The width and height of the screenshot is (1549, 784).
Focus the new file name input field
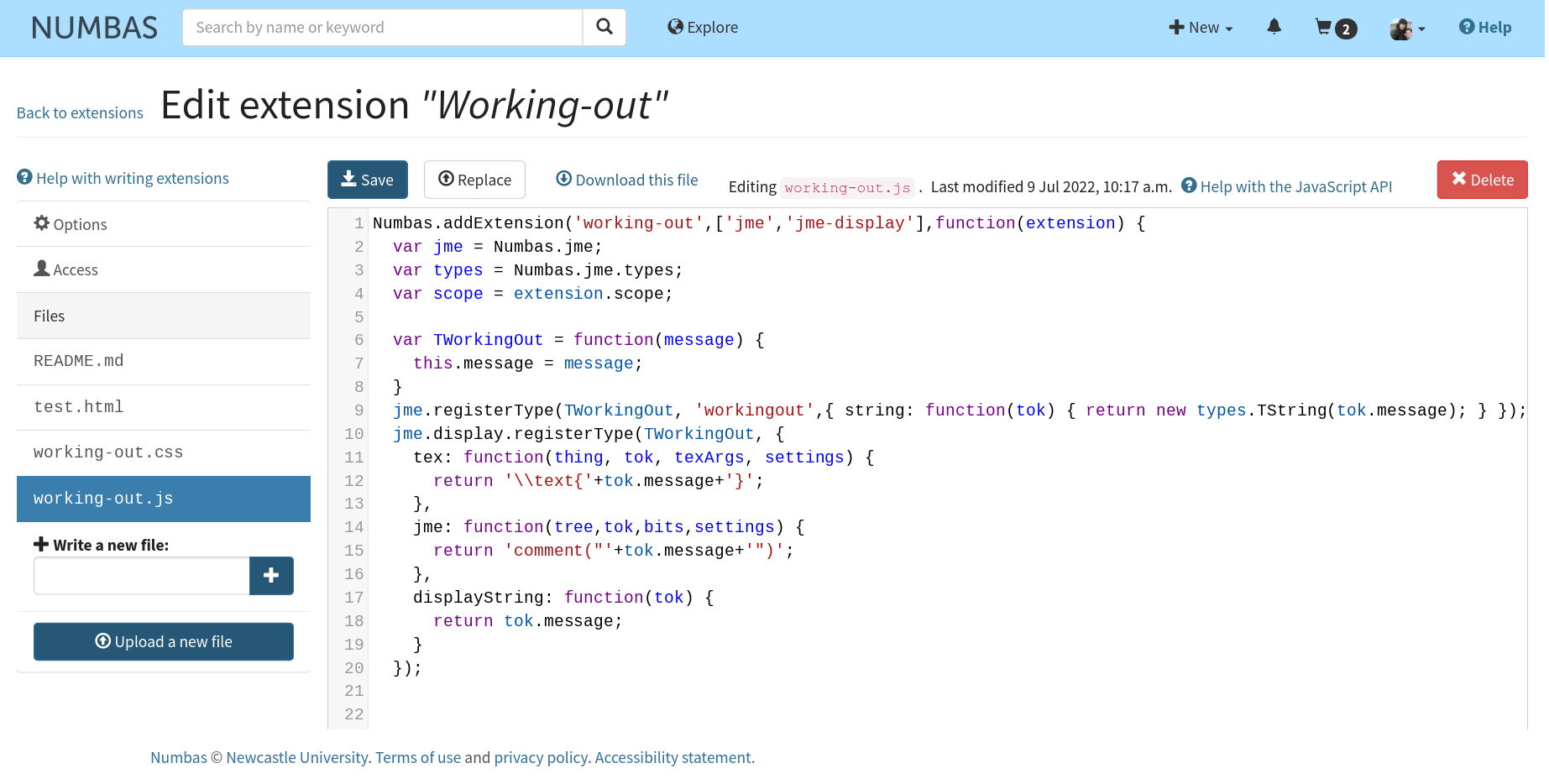[x=141, y=576]
